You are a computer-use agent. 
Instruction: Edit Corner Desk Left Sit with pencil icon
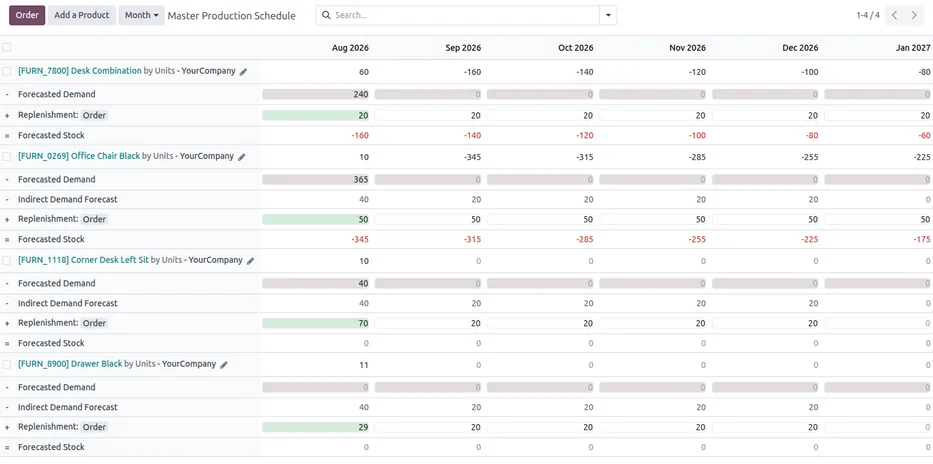251,261
